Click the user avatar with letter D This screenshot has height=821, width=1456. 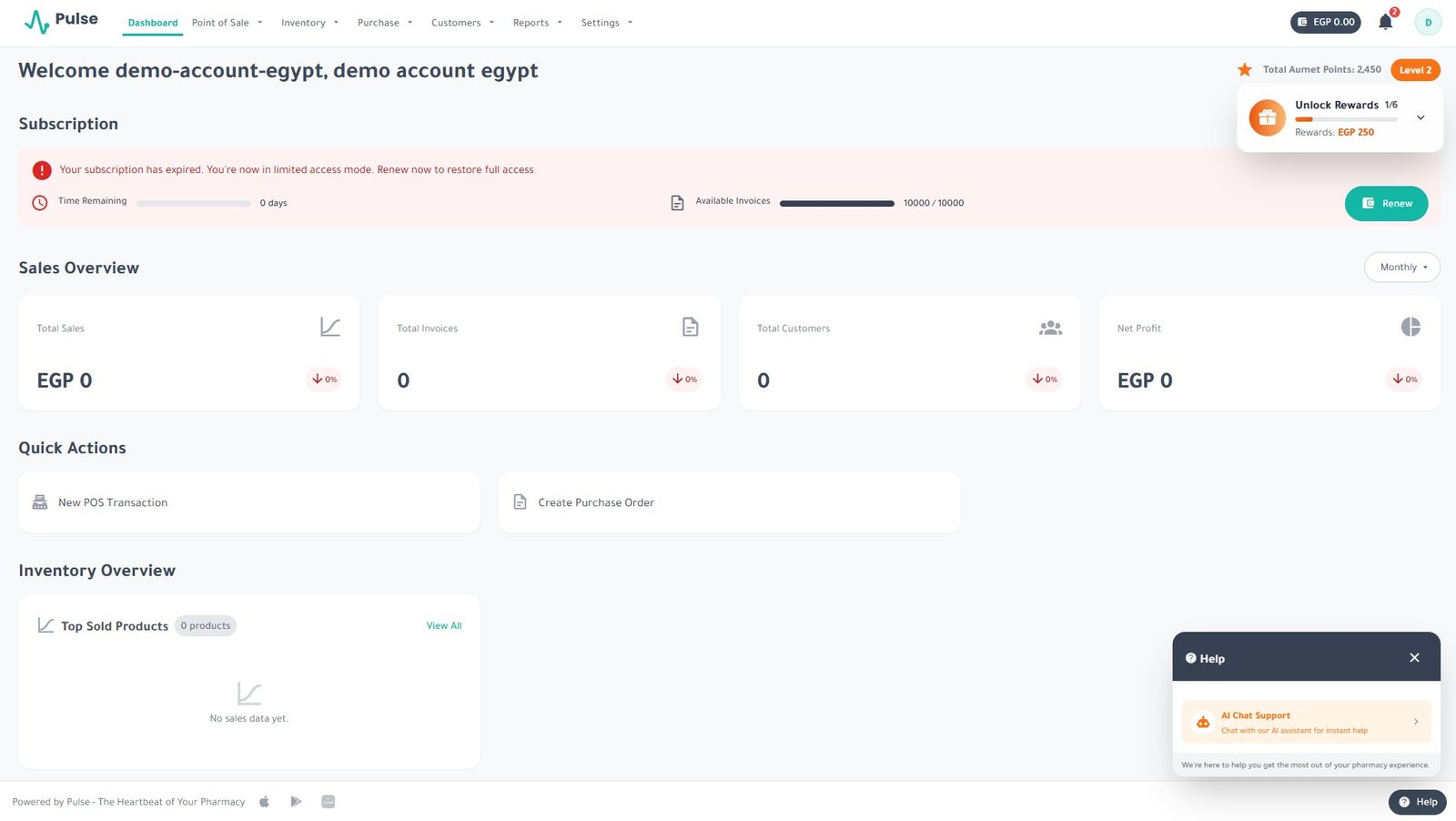coord(1428,23)
